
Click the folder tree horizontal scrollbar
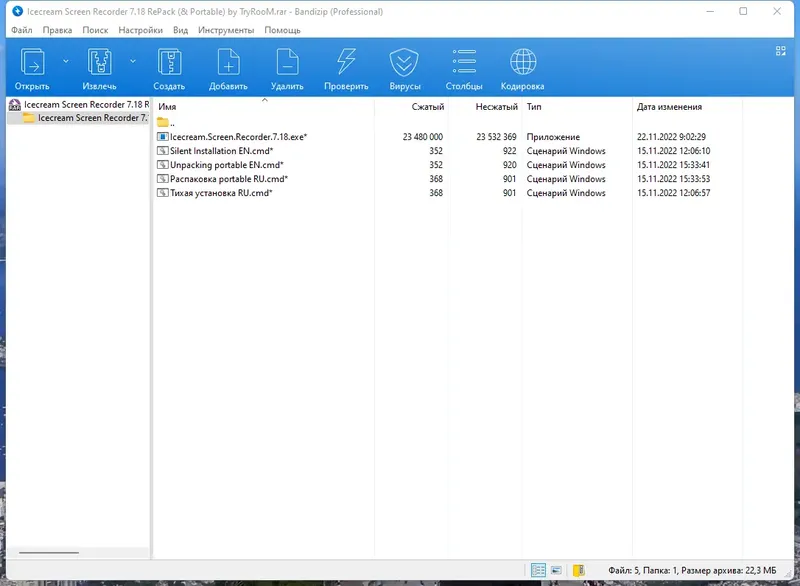49,552
